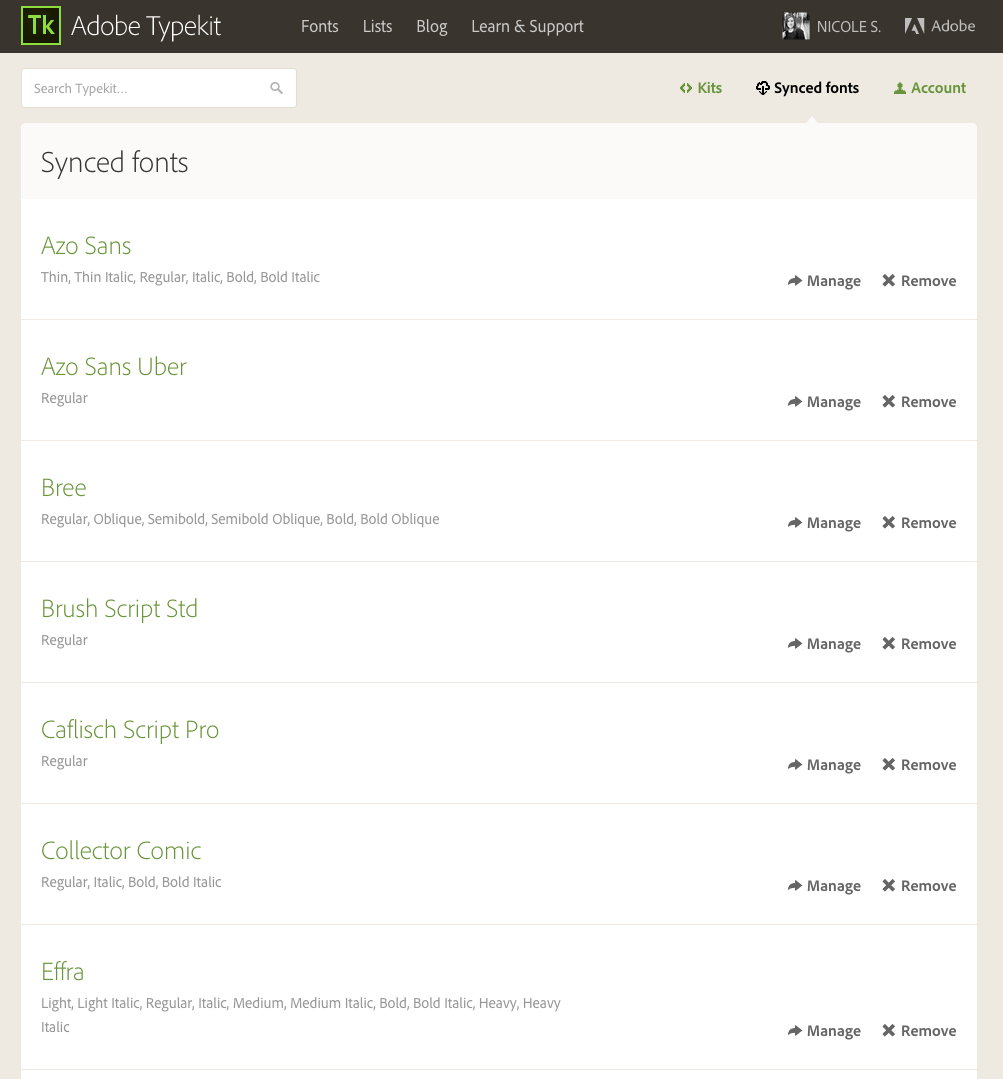Focus the Search Typekit input field
This screenshot has width=1003, height=1079.
pos(159,88)
